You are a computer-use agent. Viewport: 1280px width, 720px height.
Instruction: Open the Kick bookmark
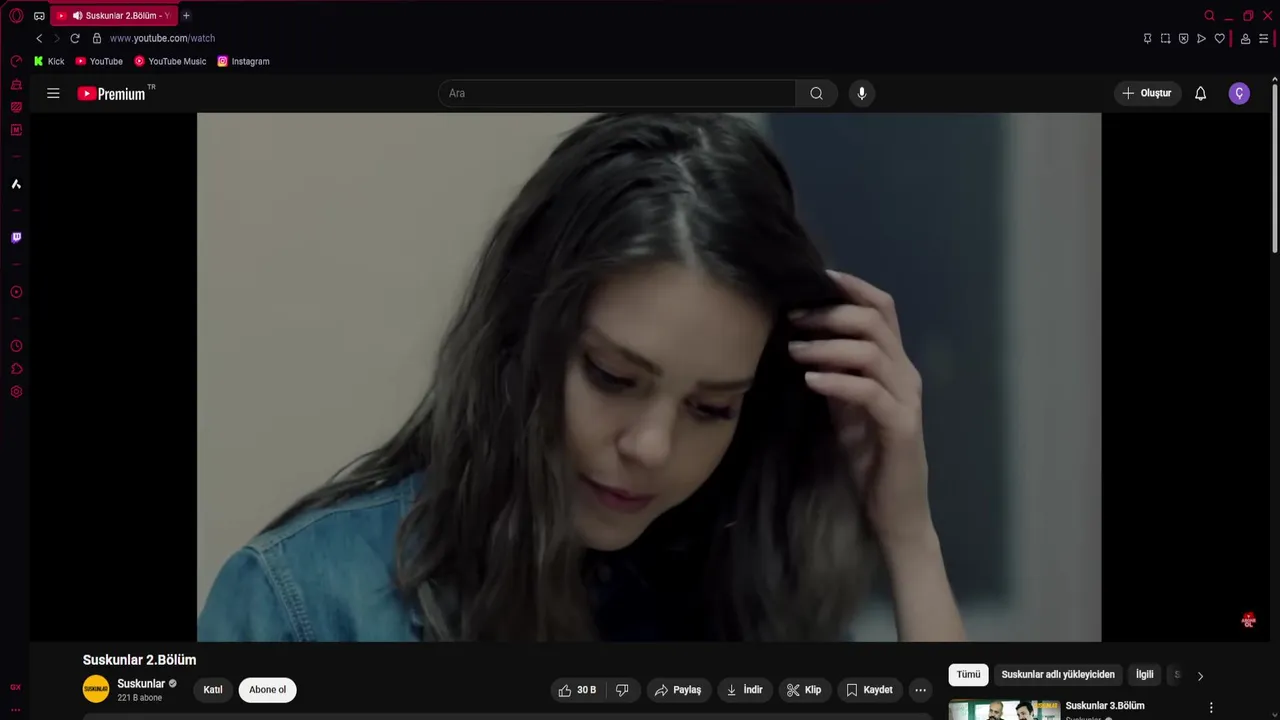click(49, 61)
